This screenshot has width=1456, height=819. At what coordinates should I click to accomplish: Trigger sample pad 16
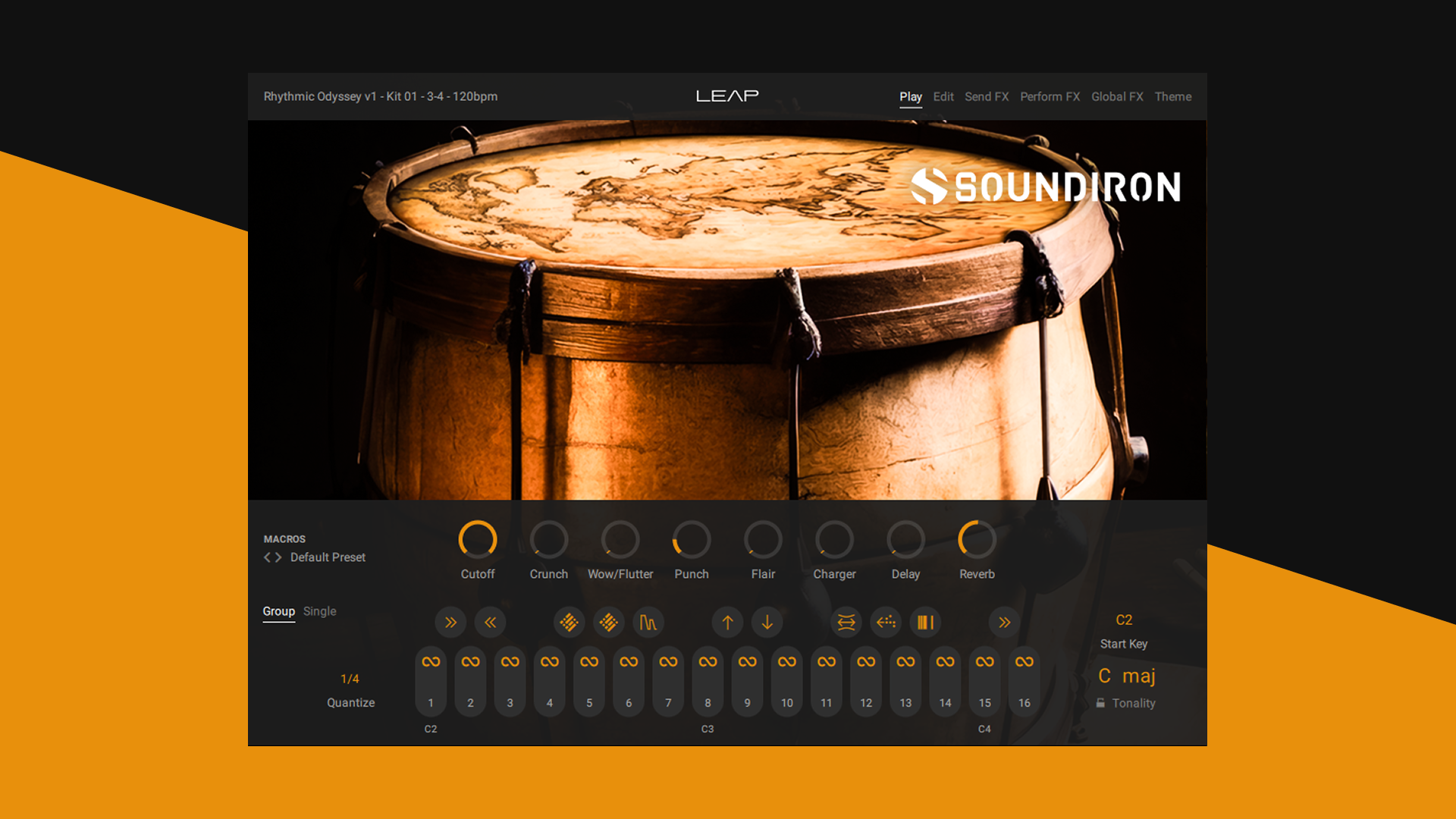(x=1025, y=682)
